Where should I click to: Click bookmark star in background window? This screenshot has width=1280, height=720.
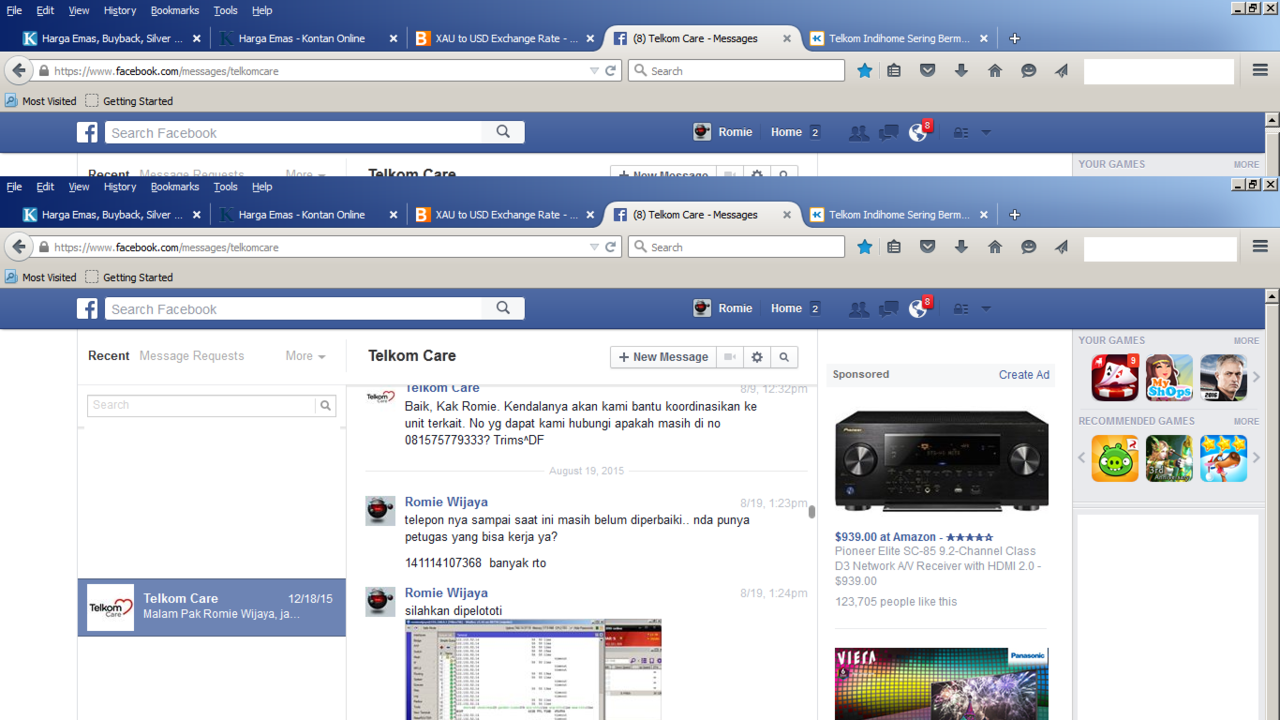tap(865, 71)
